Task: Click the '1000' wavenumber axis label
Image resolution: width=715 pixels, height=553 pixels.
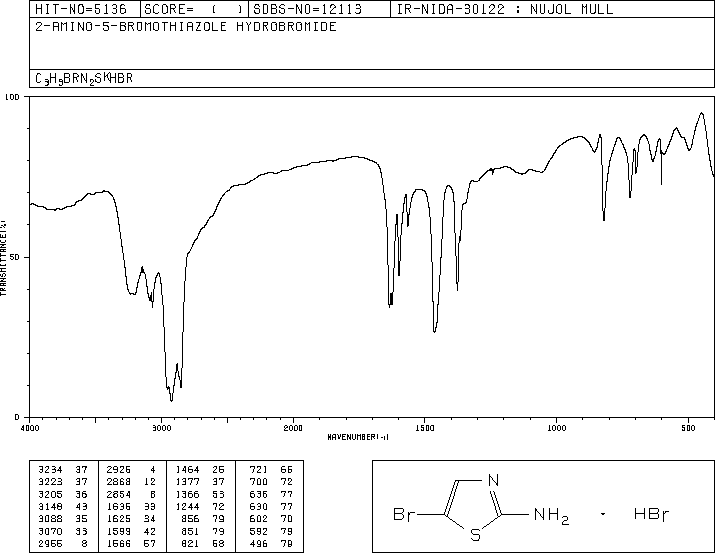Action: pyautogui.click(x=556, y=428)
